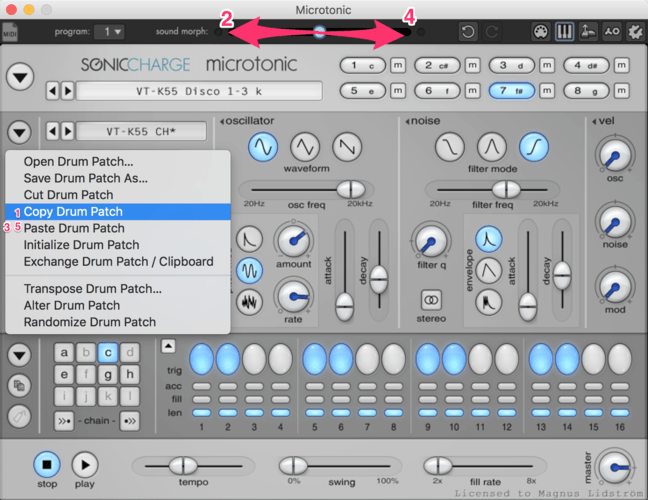Select drum channel 5 e
Screen dimensions: 648x500
point(362,90)
